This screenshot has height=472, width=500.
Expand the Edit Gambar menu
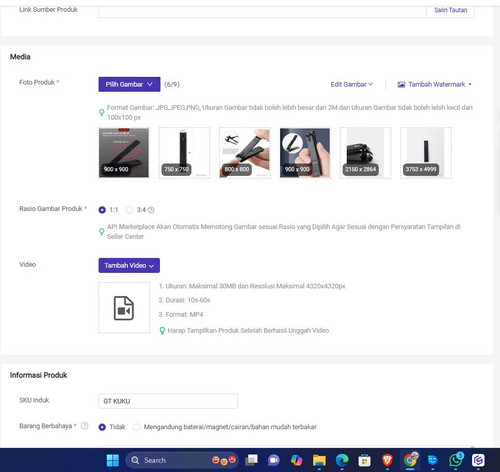352,84
